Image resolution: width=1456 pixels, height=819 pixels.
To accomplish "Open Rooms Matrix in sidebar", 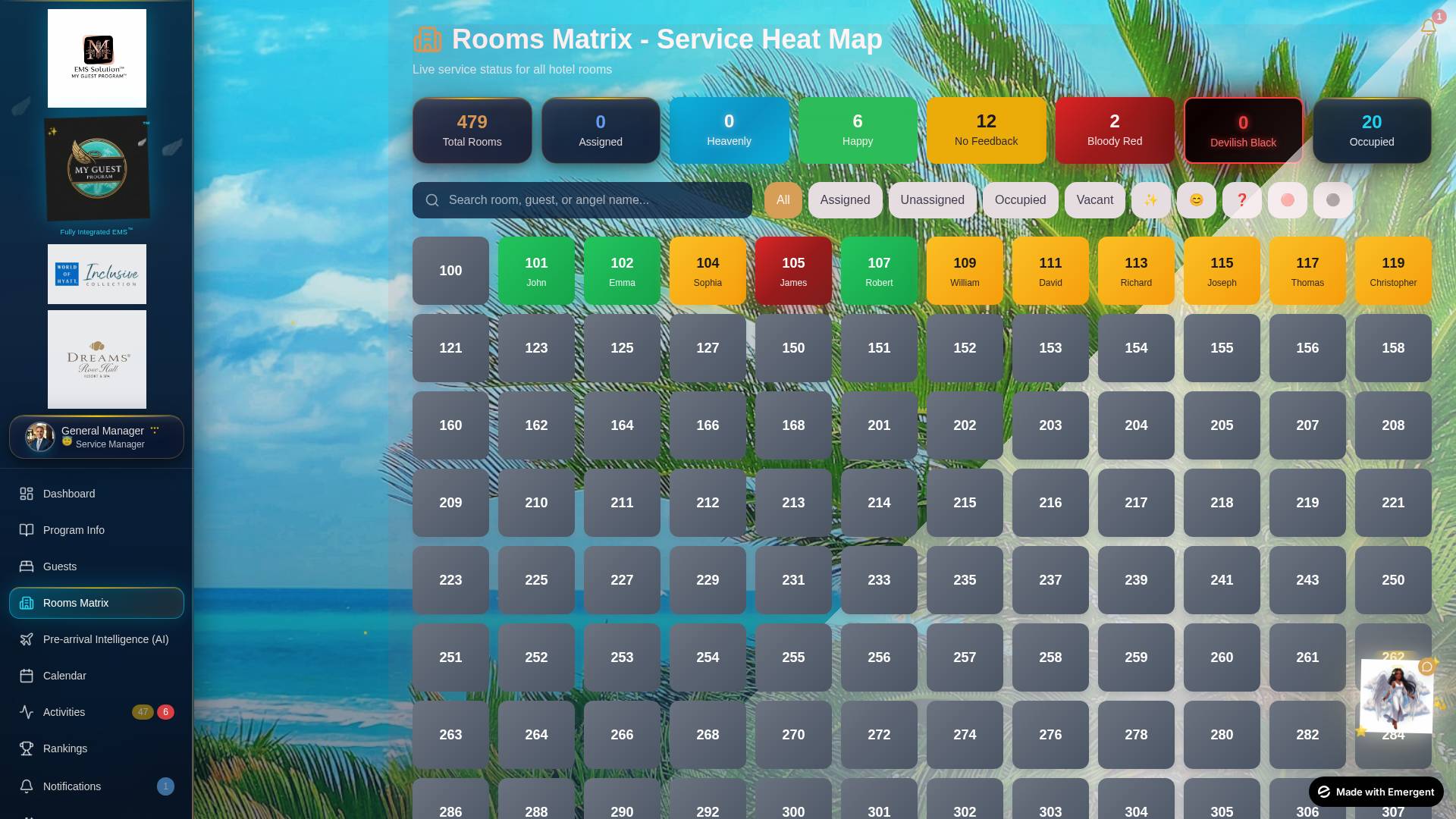I will [x=96, y=603].
